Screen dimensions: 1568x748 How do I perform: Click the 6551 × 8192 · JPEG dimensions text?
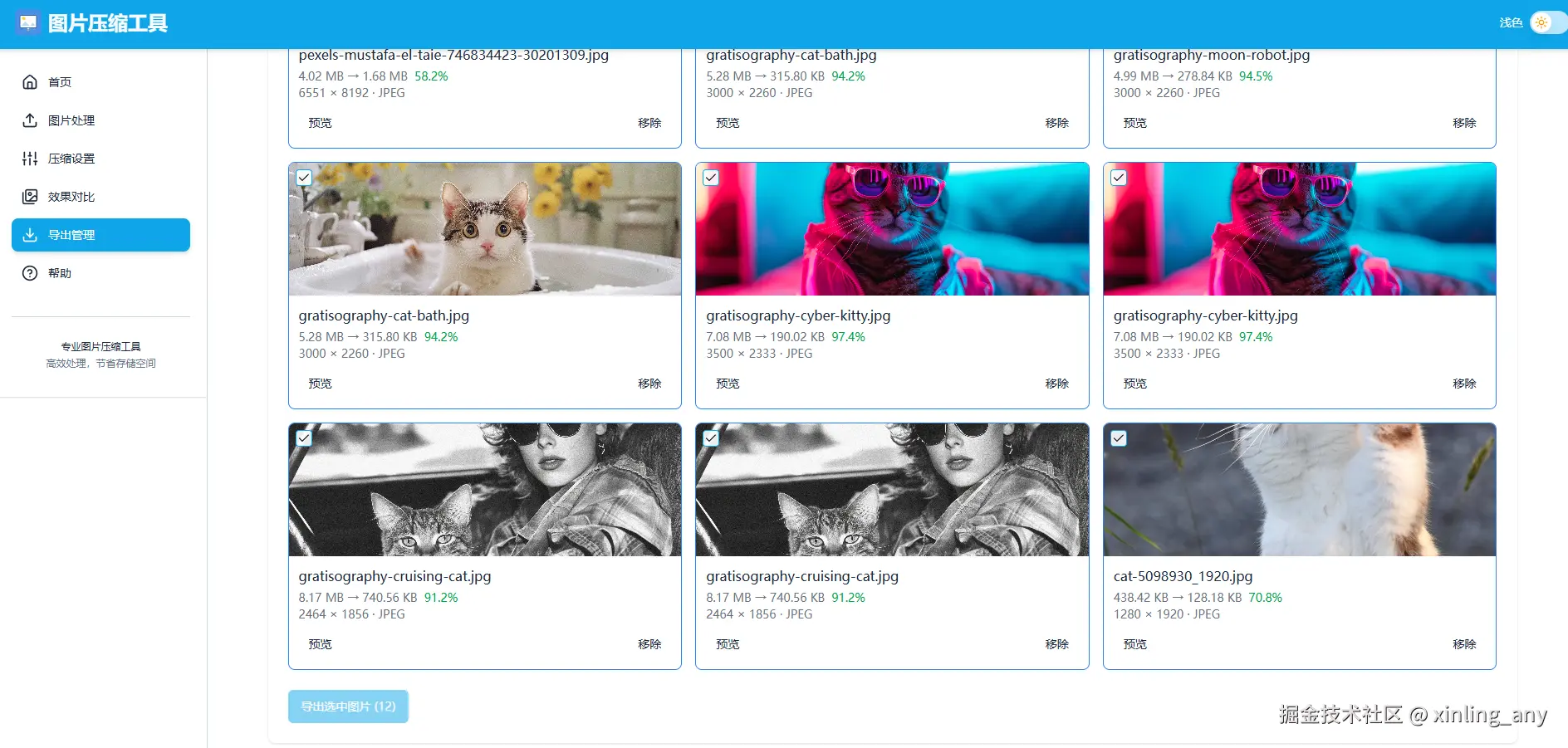(352, 93)
